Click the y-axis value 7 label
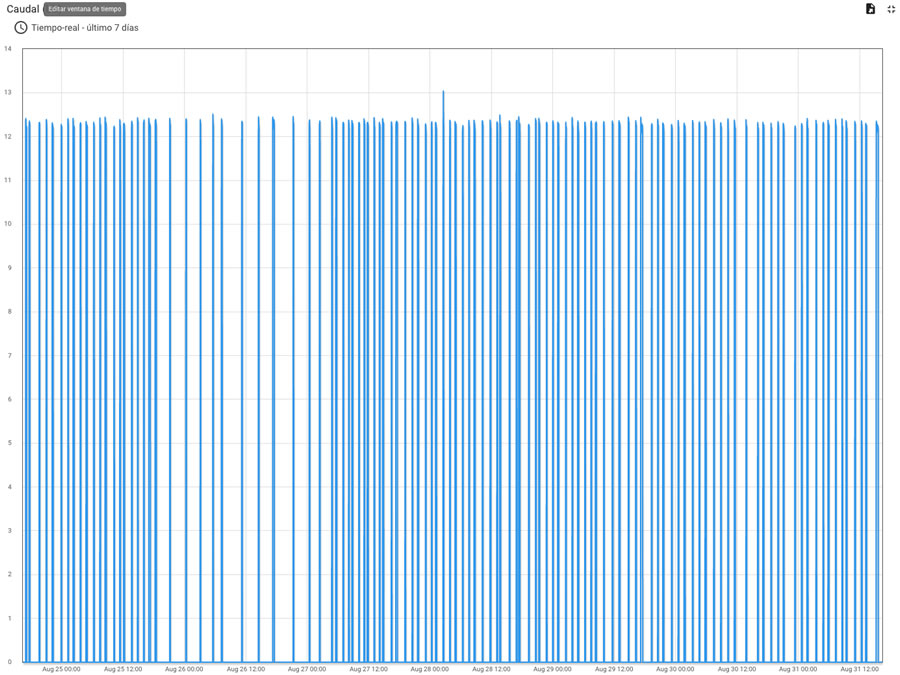The height and width of the screenshot is (675, 900). tap(9, 356)
